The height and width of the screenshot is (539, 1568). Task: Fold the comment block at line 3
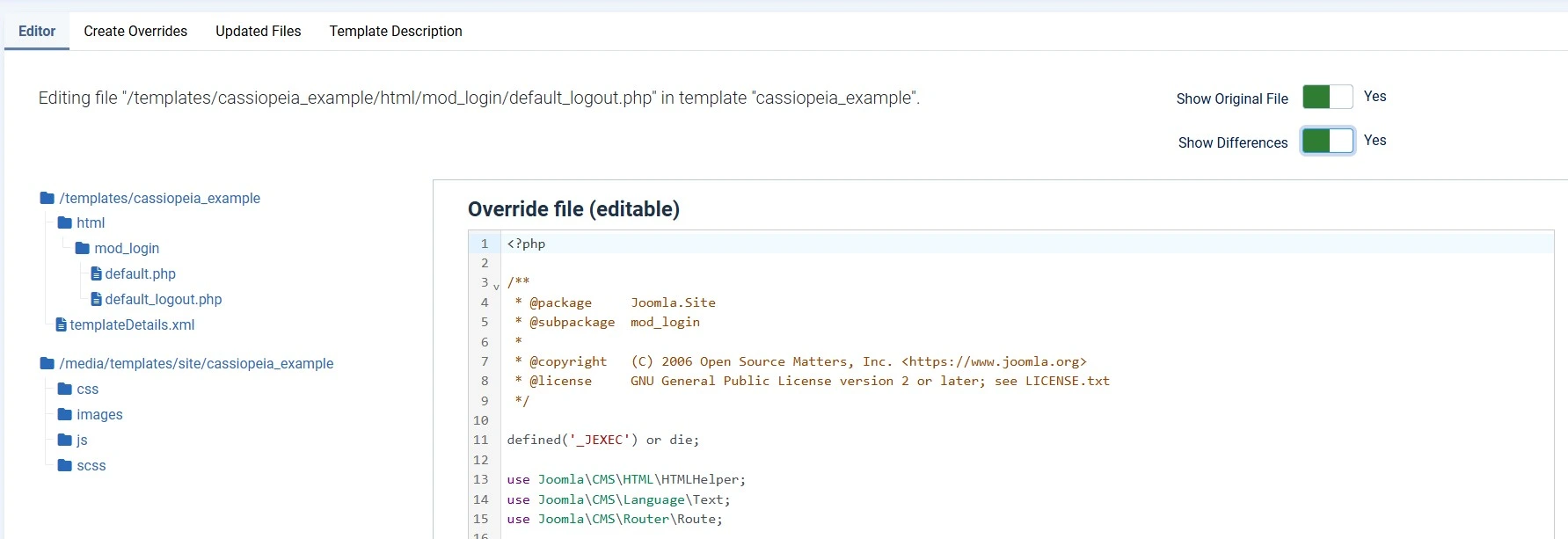(x=496, y=286)
